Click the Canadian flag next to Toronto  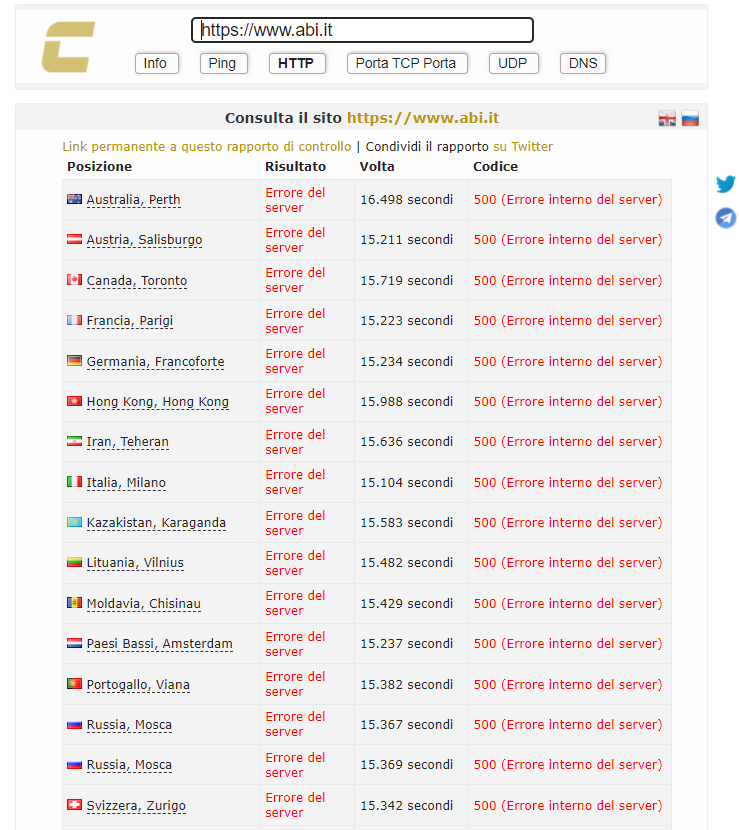[74, 280]
